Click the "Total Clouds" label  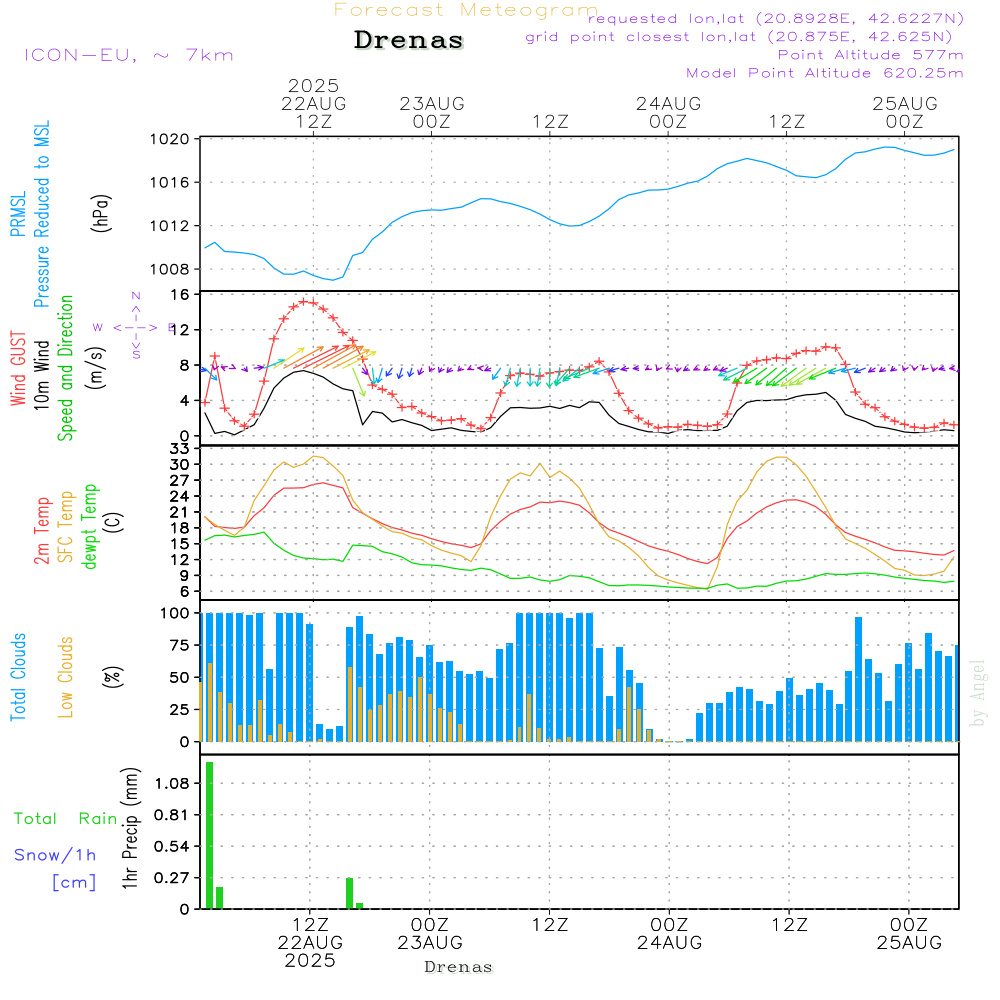tap(18, 677)
